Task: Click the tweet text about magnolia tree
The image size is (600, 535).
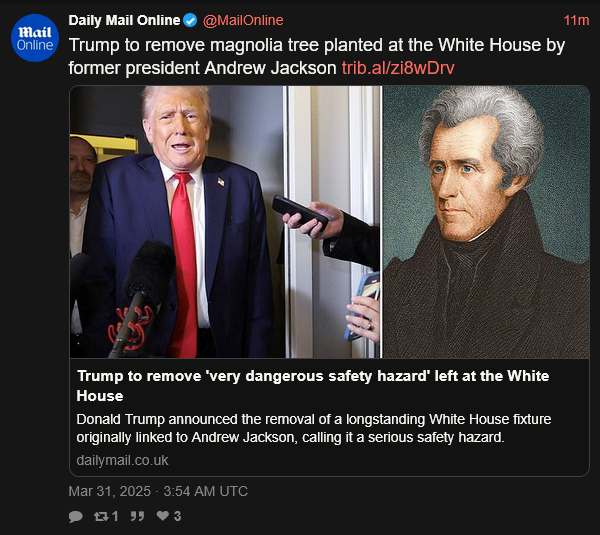Action: click(x=317, y=57)
